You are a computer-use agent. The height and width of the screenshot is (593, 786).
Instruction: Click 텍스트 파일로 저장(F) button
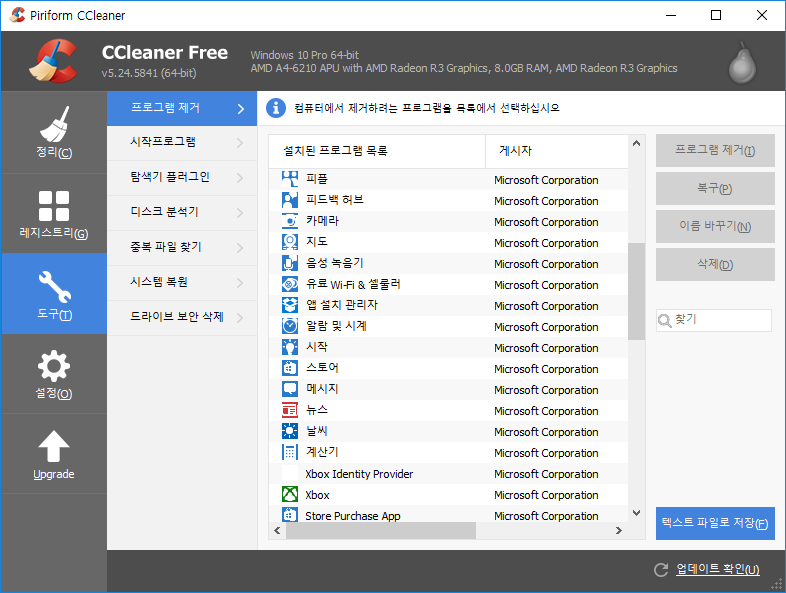coord(715,523)
